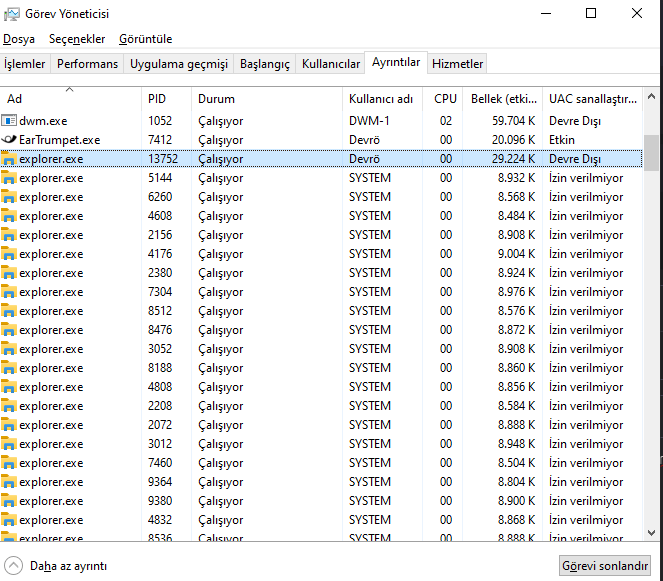Click explorer.exe icon with PID 5144
Screen dimensions: 663x581
click(x=9, y=178)
